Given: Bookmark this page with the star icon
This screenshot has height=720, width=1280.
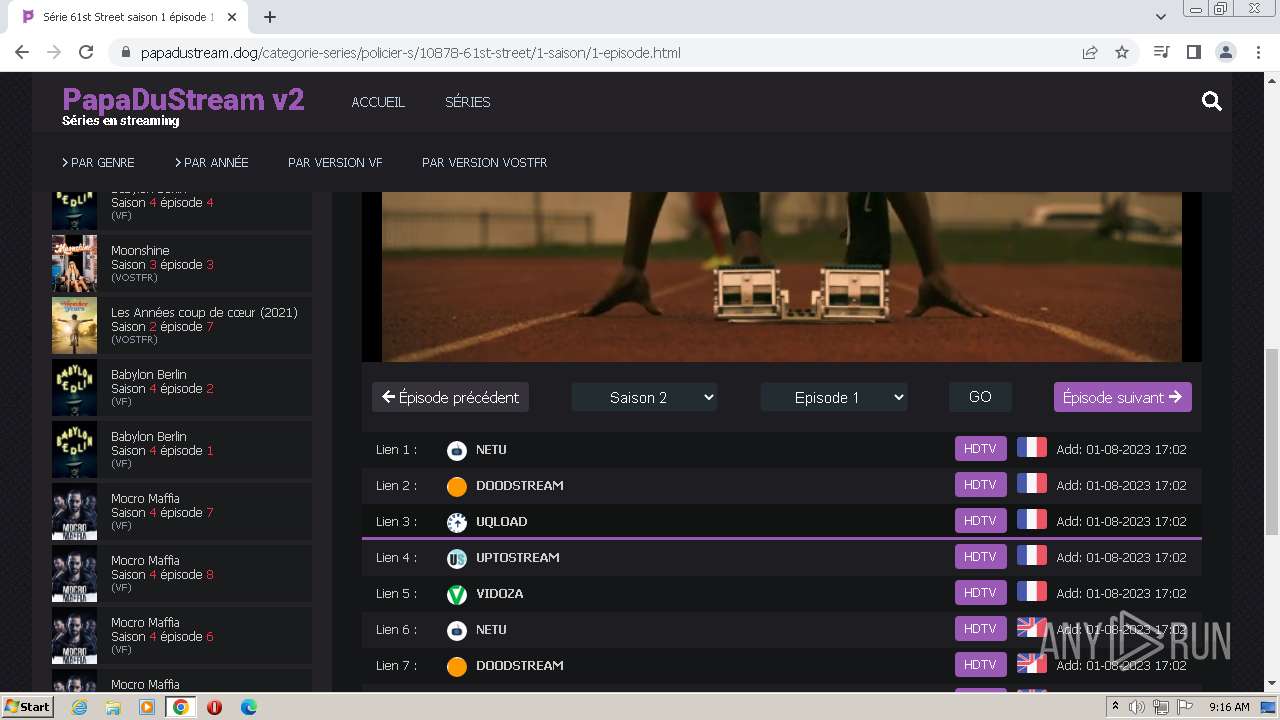Looking at the screenshot, I should coord(1122,52).
